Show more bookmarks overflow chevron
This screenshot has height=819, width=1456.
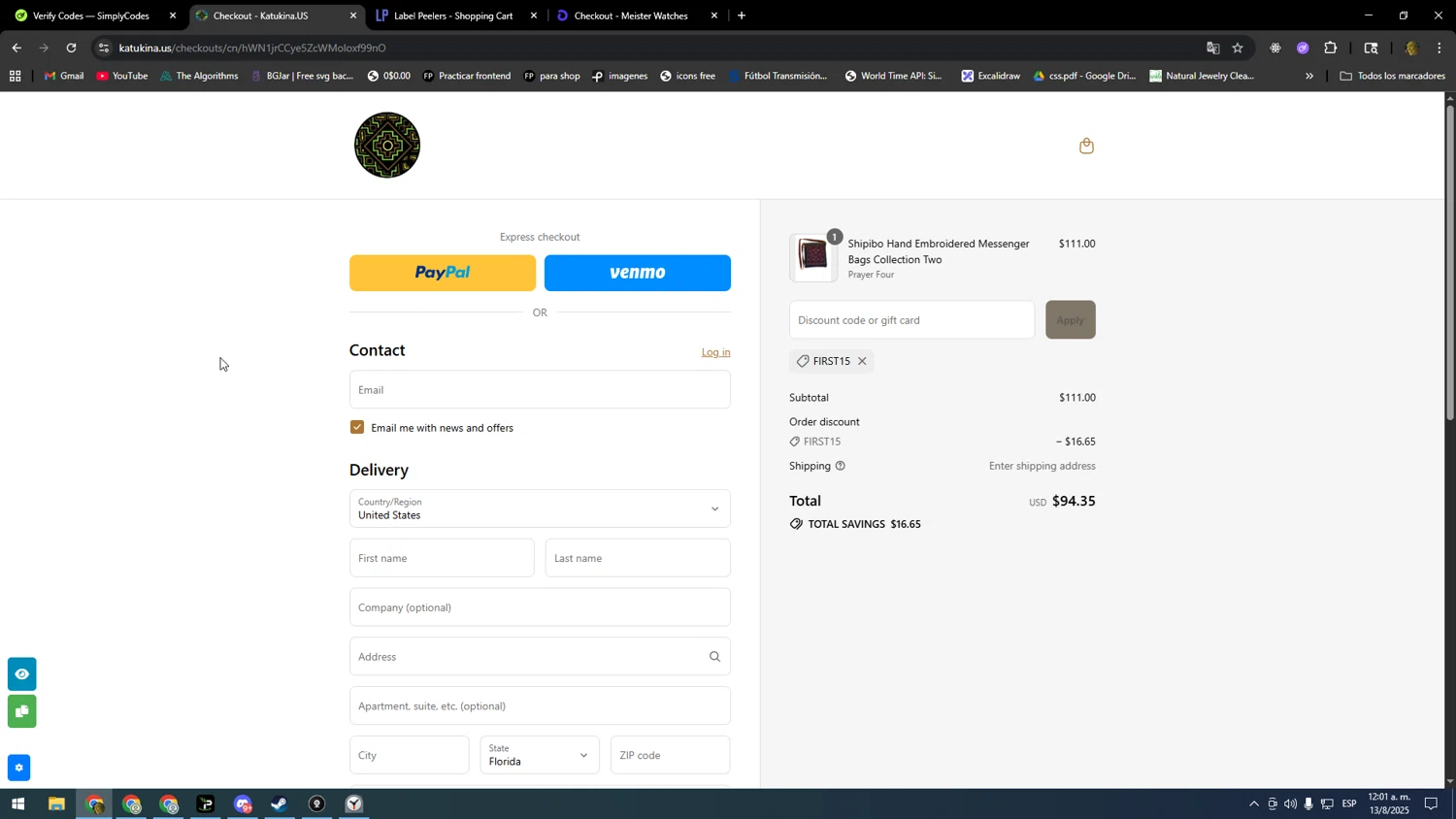(x=1309, y=76)
